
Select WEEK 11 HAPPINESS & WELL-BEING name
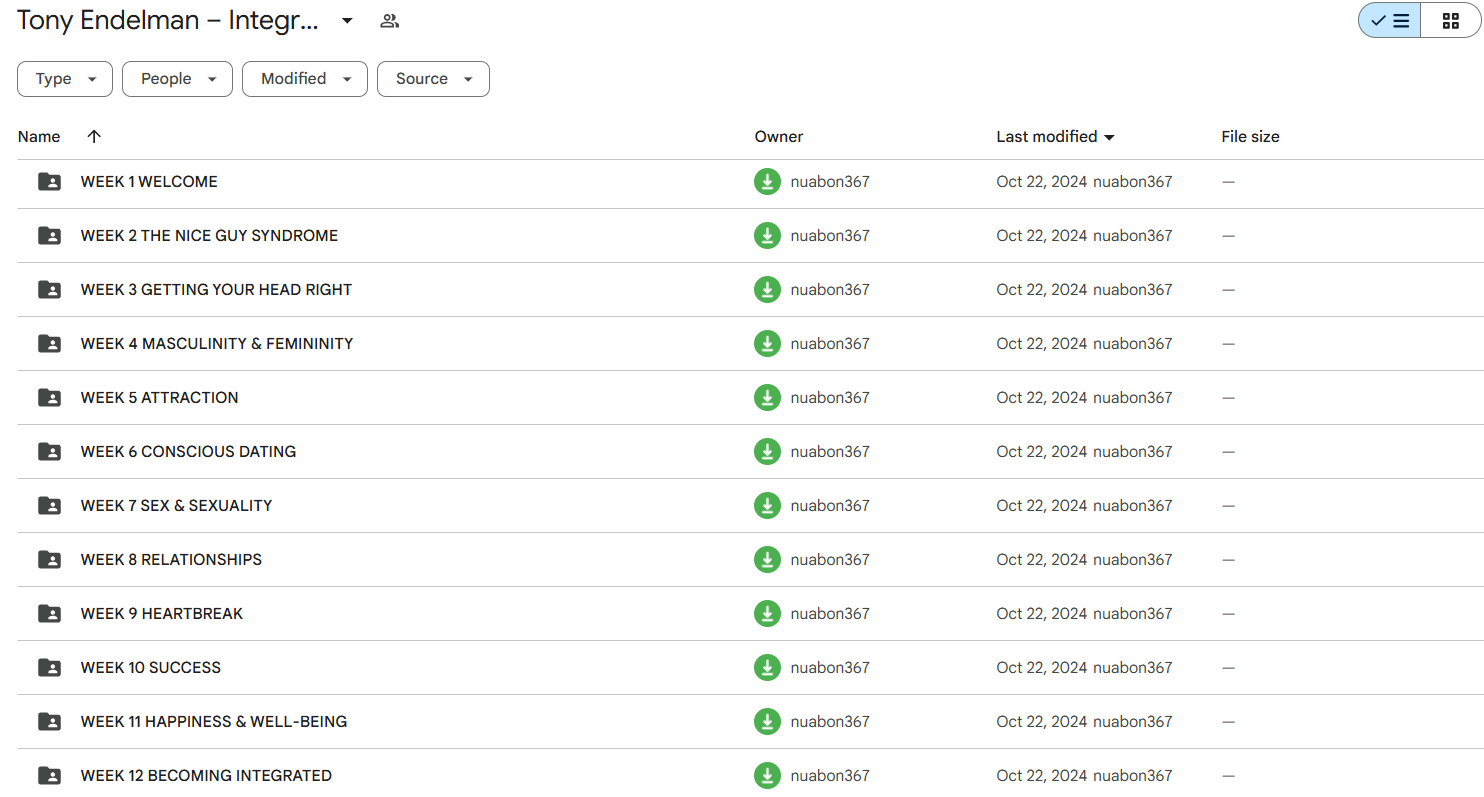(x=214, y=722)
